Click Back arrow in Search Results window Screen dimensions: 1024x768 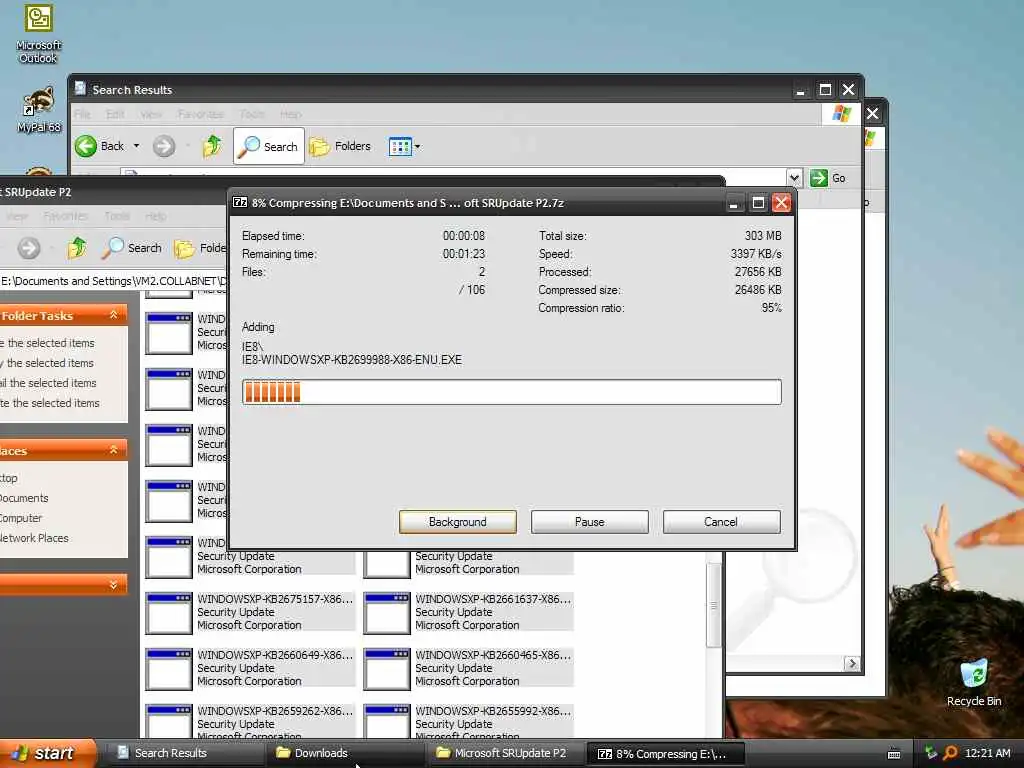(99, 146)
